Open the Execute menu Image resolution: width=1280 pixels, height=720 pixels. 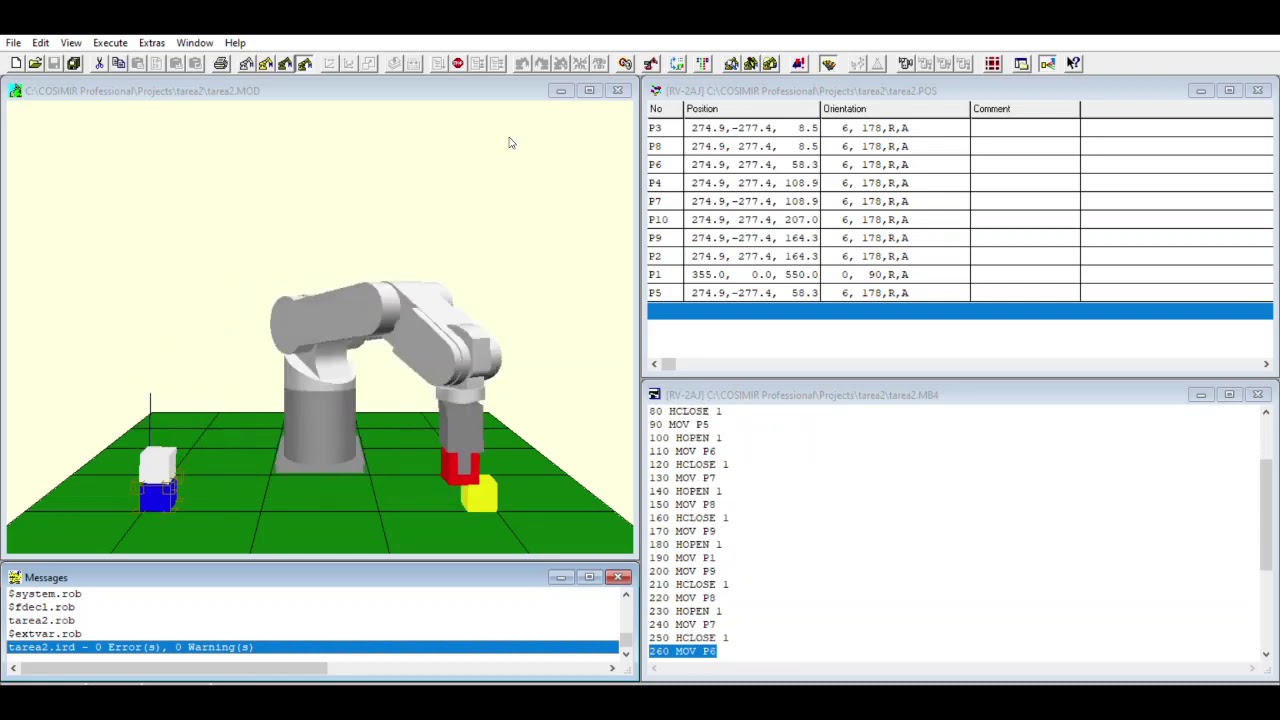pos(110,43)
